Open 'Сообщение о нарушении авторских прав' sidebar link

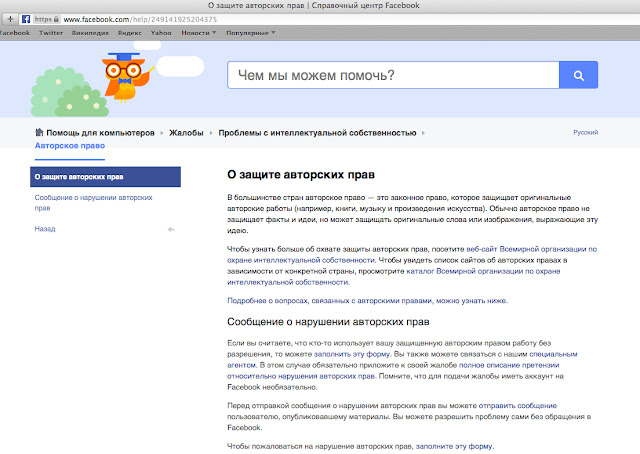(93, 203)
